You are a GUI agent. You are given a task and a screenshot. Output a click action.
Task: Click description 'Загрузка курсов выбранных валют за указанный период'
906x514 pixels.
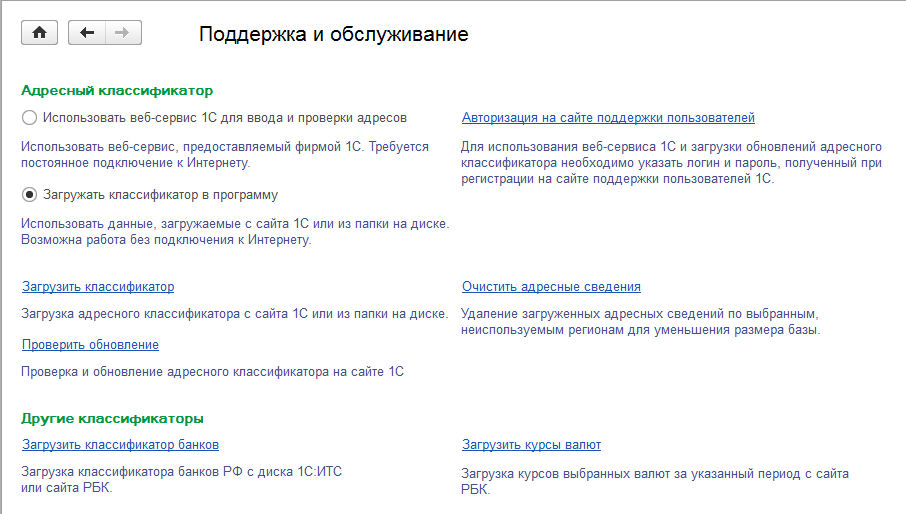(630, 474)
